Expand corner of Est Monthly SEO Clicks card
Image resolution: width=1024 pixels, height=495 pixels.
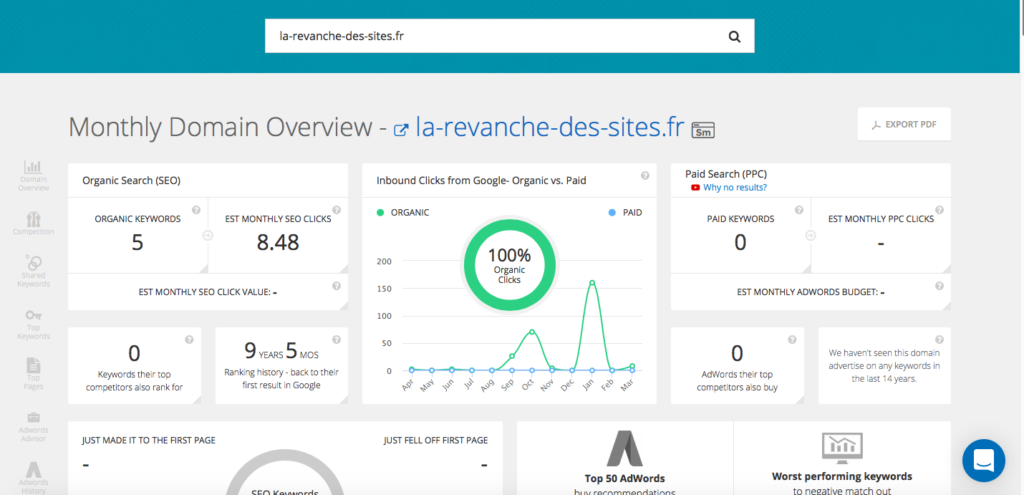point(344,269)
